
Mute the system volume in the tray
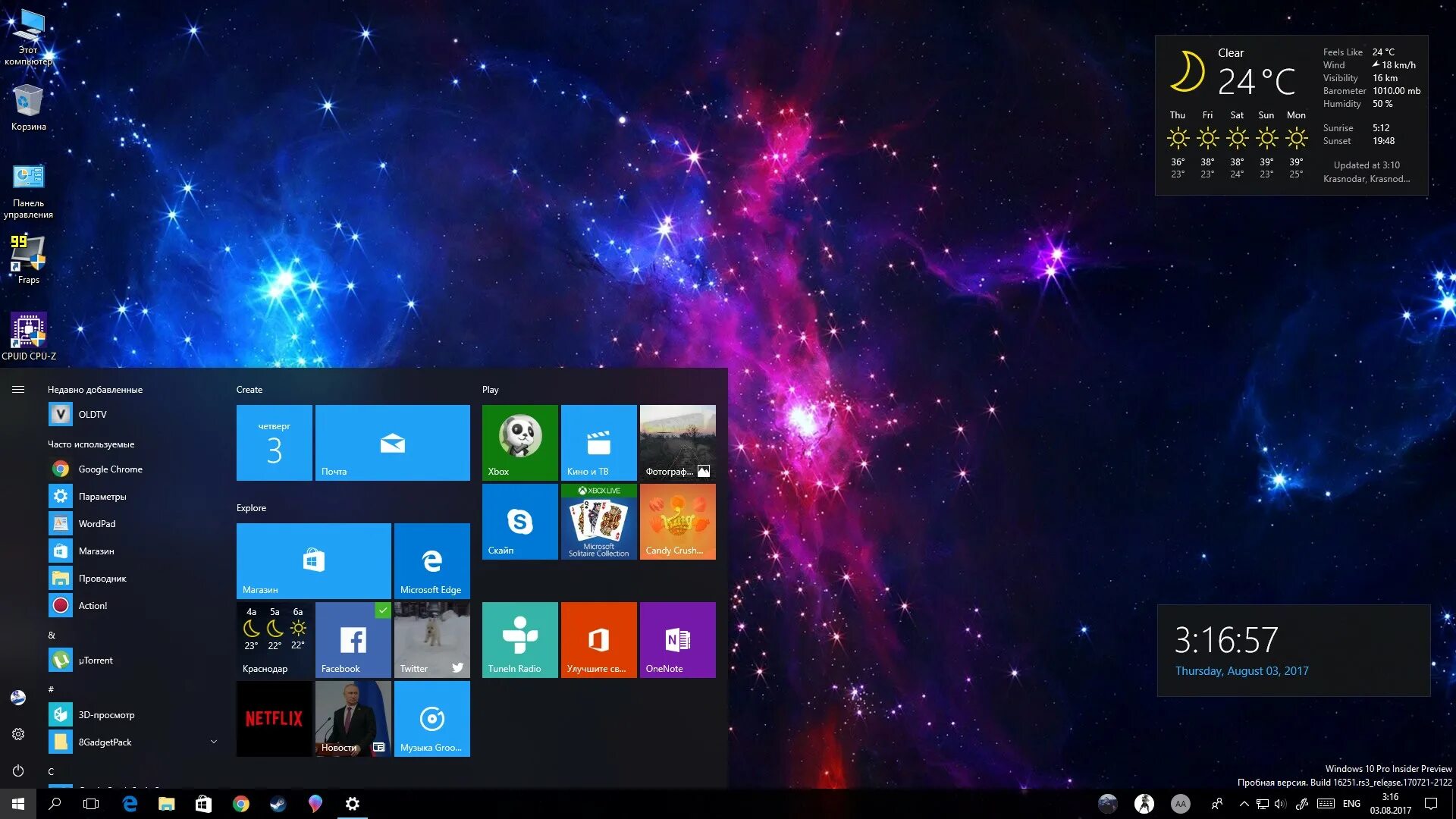(1282, 804)
